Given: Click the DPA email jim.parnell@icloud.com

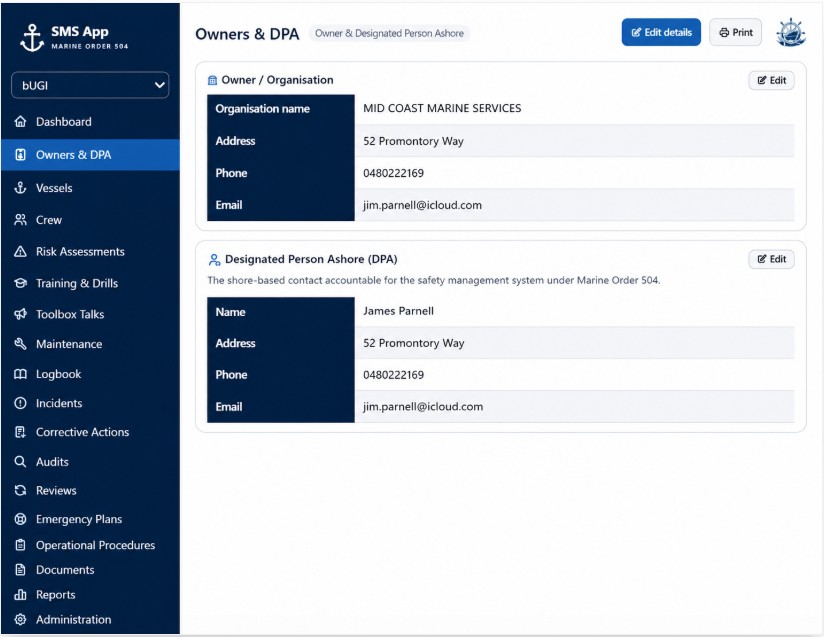Looking at the screenshot, I should (x=423, y=406).
